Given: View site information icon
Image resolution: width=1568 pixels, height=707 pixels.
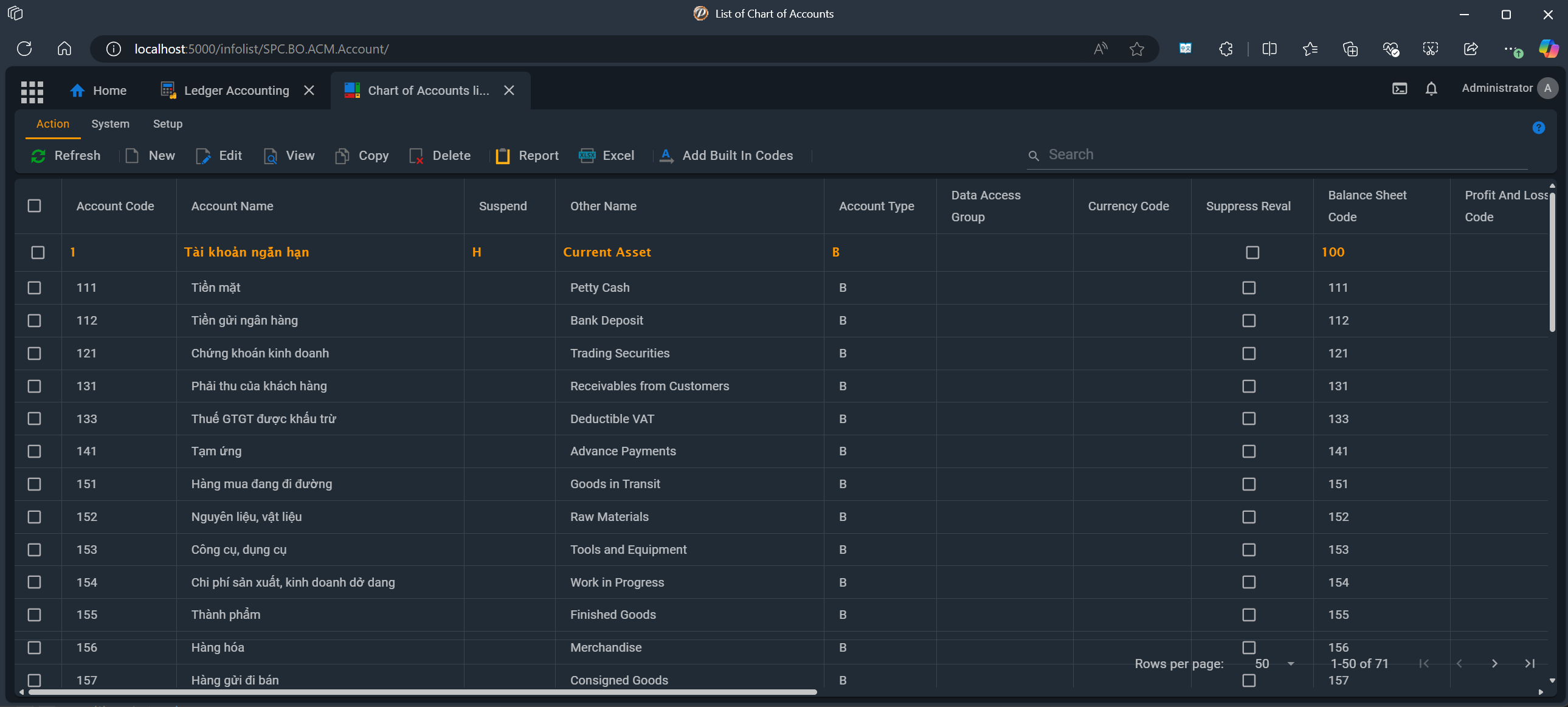Looking at the screenshot, I should (113, 49).
